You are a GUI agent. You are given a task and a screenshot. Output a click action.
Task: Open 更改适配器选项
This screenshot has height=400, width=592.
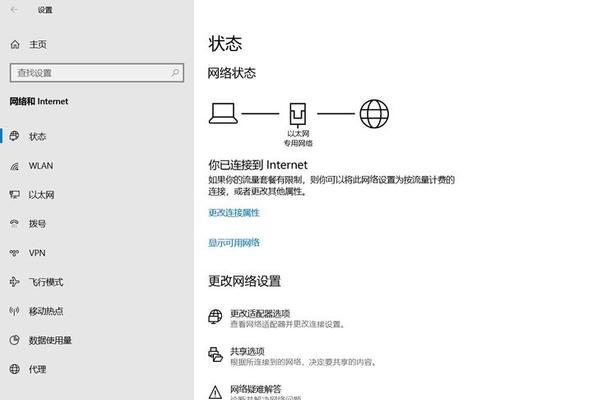(260, 314)
